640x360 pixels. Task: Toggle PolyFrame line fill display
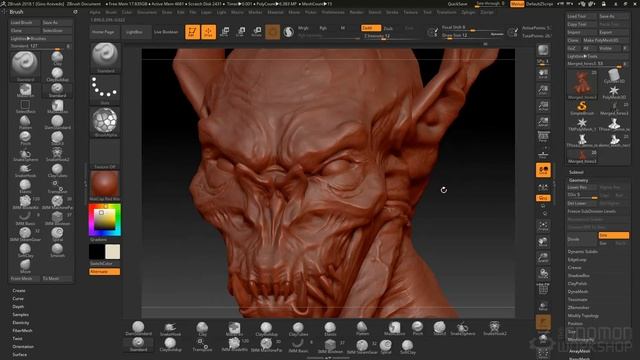coord(543,289)
